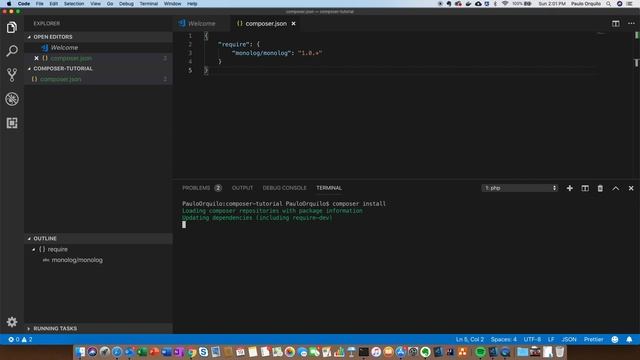
Task: Select terminal instance dropdown '1: php'
Action: click(x=520, y=188)
